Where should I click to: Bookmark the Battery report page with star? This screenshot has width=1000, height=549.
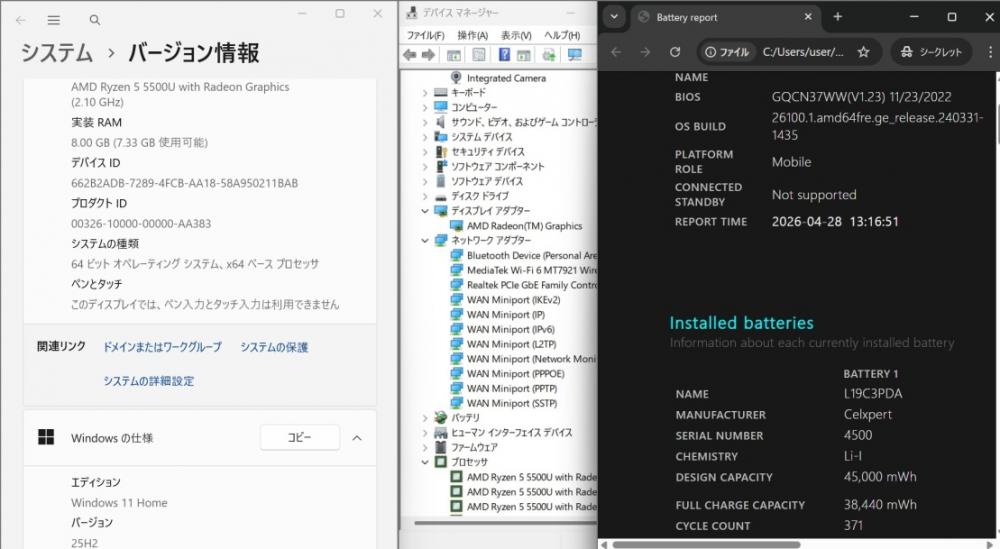pos(863,52)
